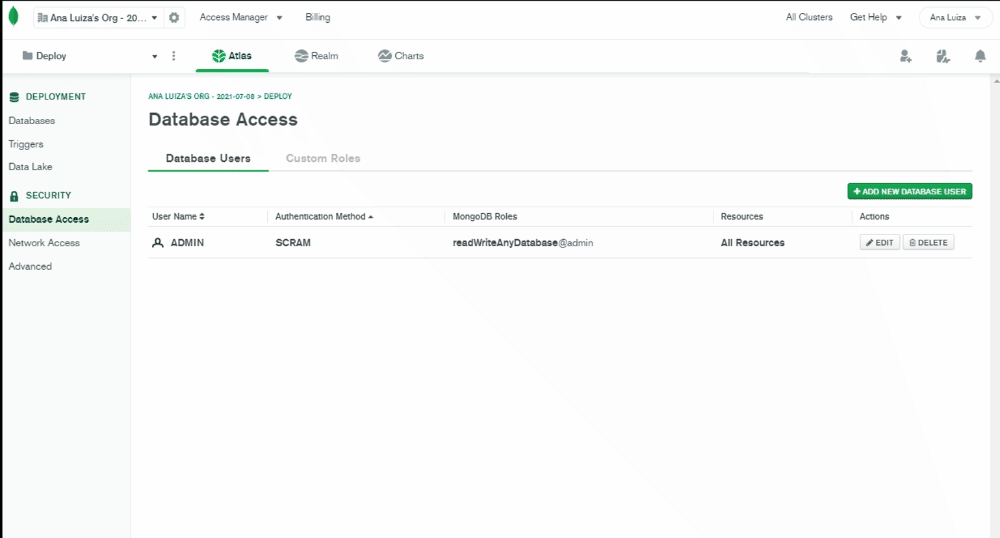Switch to the Atlas tab
Viewport: 1000px width, 538px height.
click(x=232, y=56)
